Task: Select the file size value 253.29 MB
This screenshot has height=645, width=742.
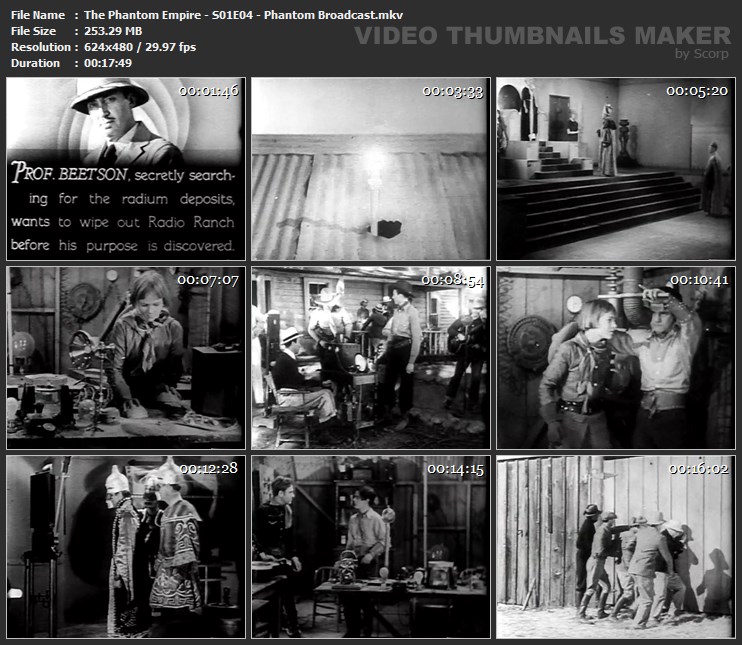Action: [113, 31]
